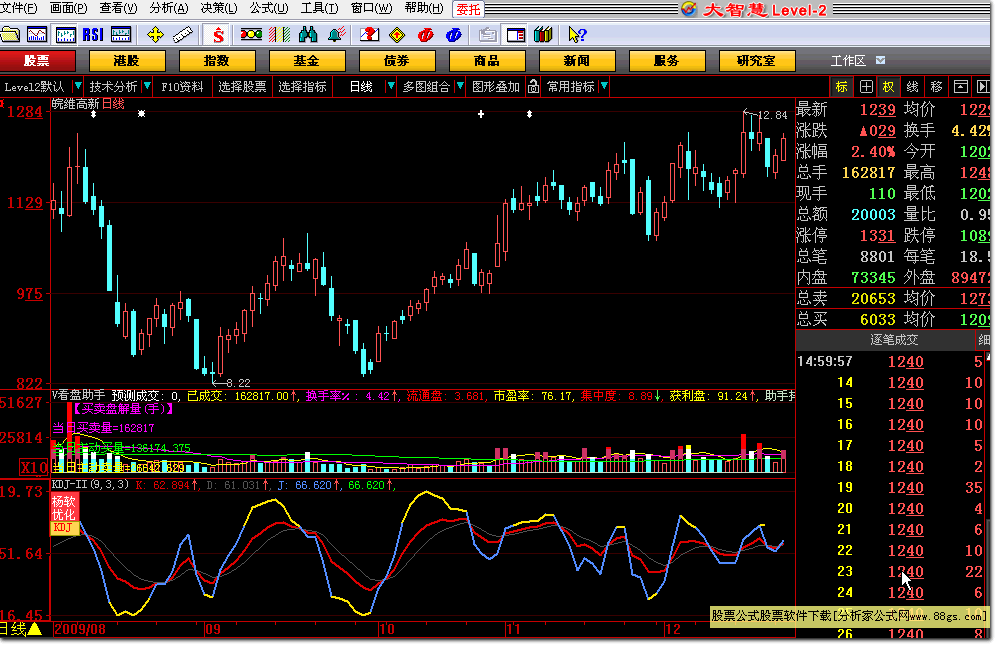
Task: Click the 14:59:57 trade time row
Action: tap(891, 361)
